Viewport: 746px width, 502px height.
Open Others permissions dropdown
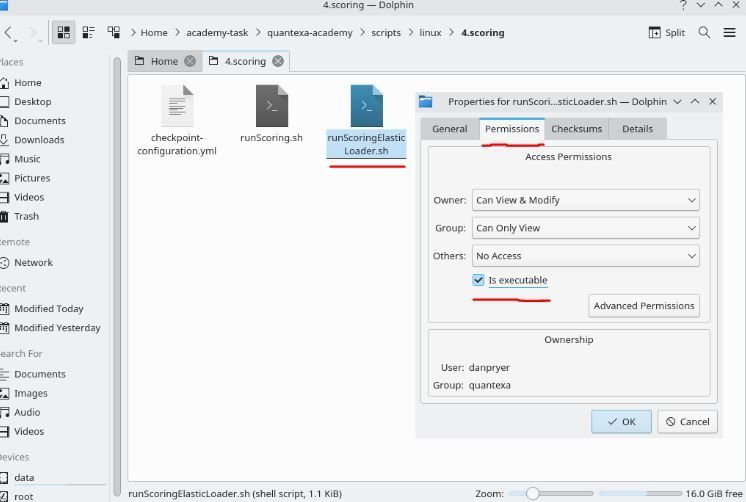coord(586,256)
